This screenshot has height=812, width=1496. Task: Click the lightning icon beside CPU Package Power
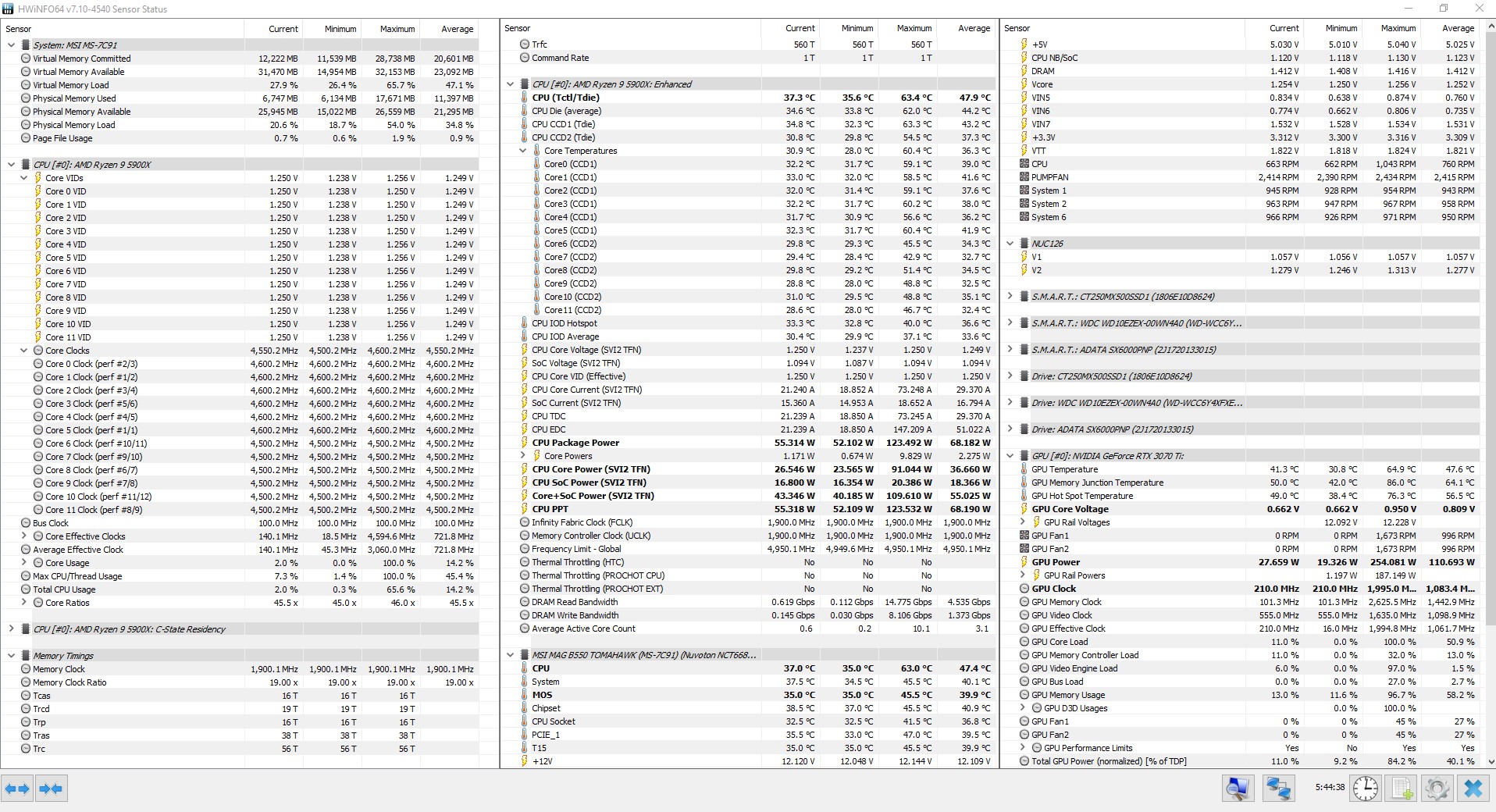pyautogui.click(x=524, y=443)
